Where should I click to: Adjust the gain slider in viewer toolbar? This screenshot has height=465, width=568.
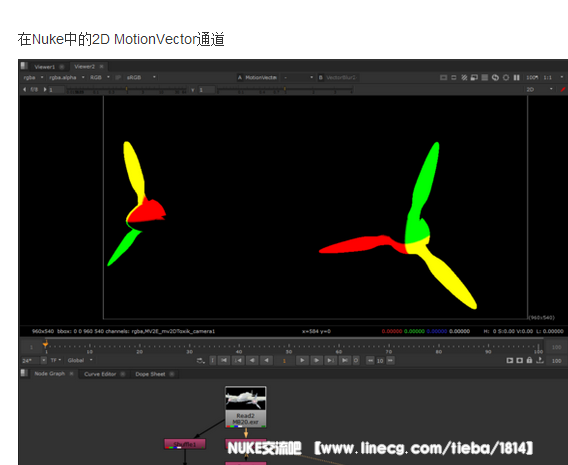[x=127, y=89]
